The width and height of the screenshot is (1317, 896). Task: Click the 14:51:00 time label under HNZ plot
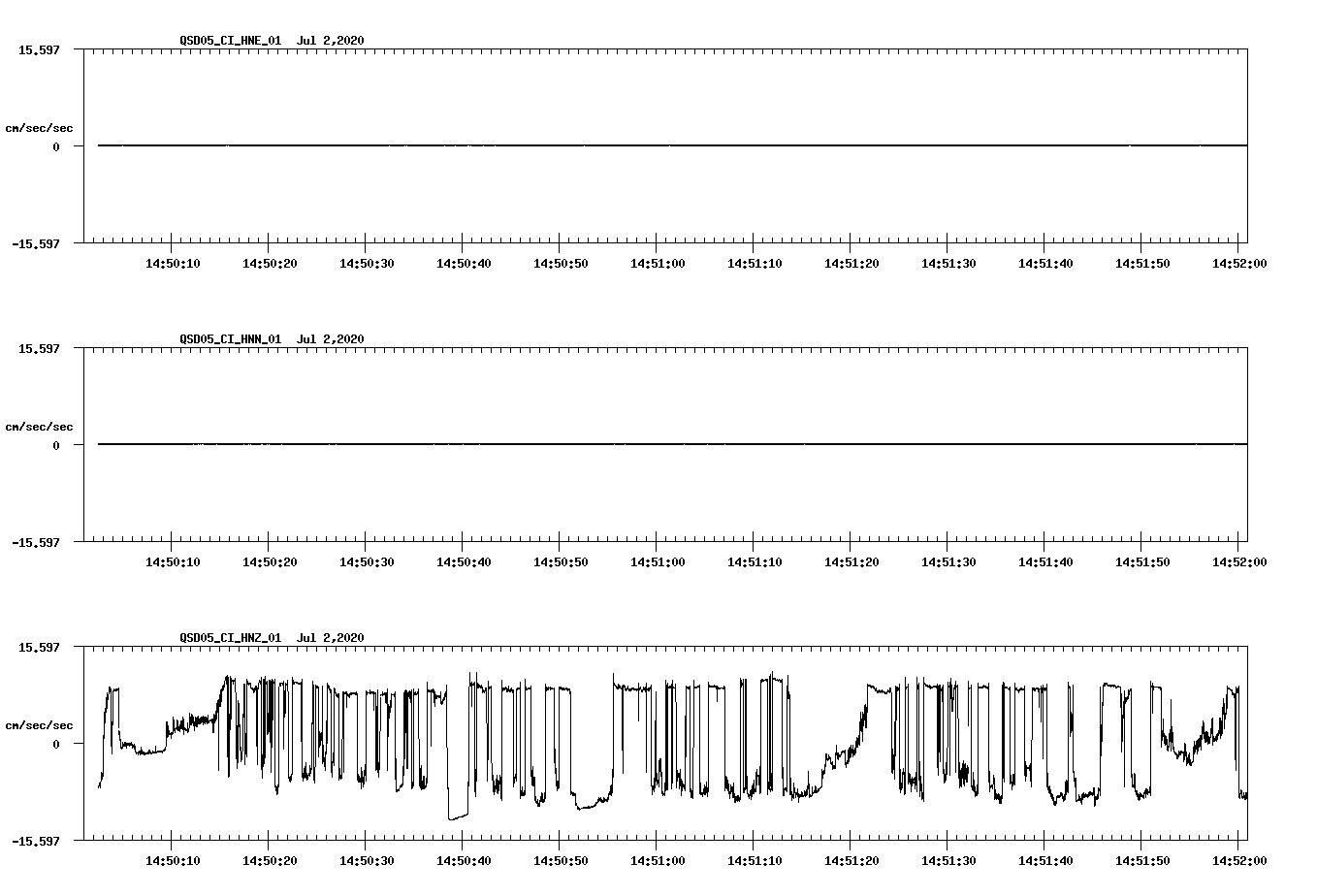tap(658, 861)
